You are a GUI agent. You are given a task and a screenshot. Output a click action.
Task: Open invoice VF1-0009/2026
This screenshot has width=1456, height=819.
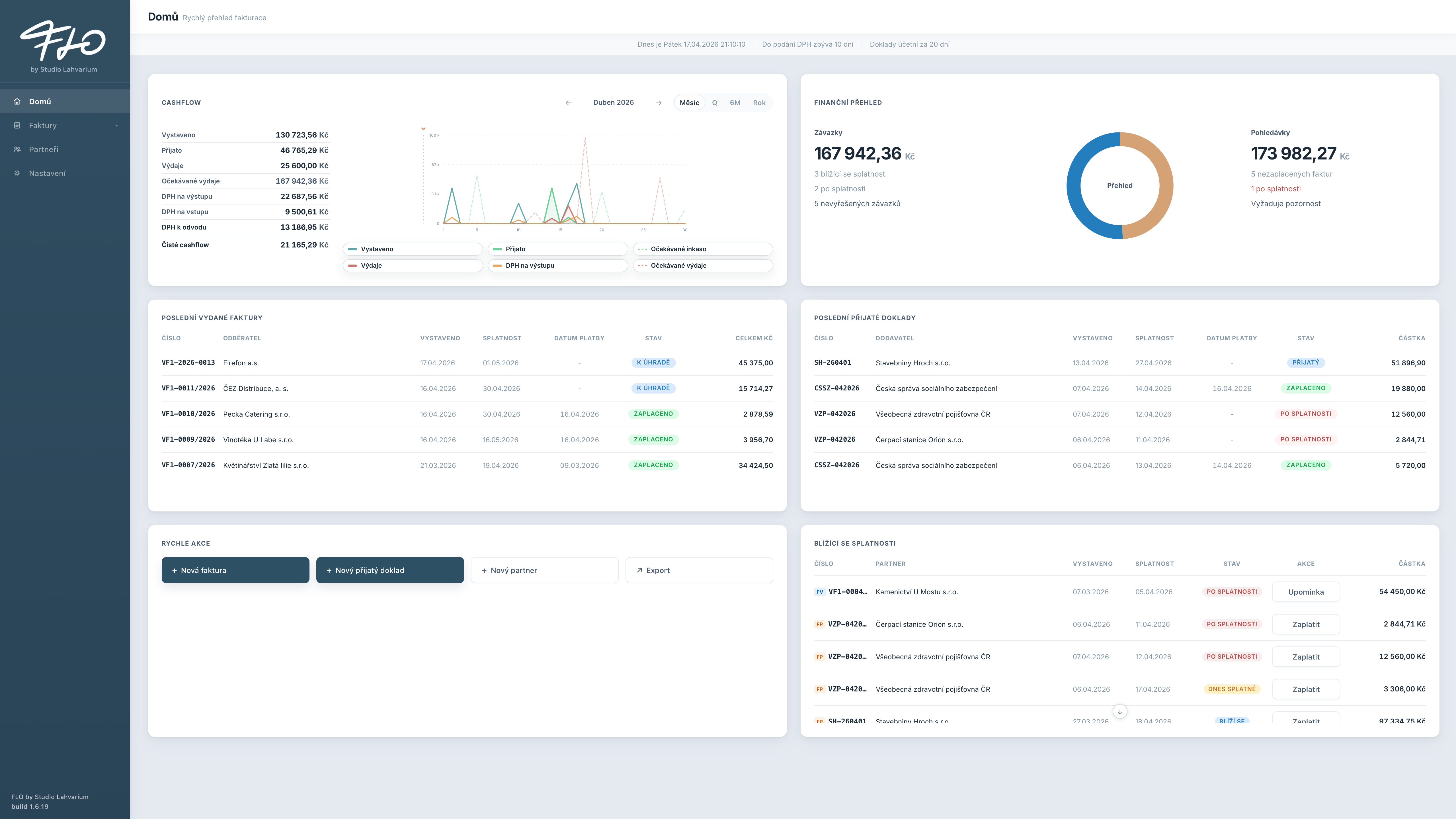[188, 440]
